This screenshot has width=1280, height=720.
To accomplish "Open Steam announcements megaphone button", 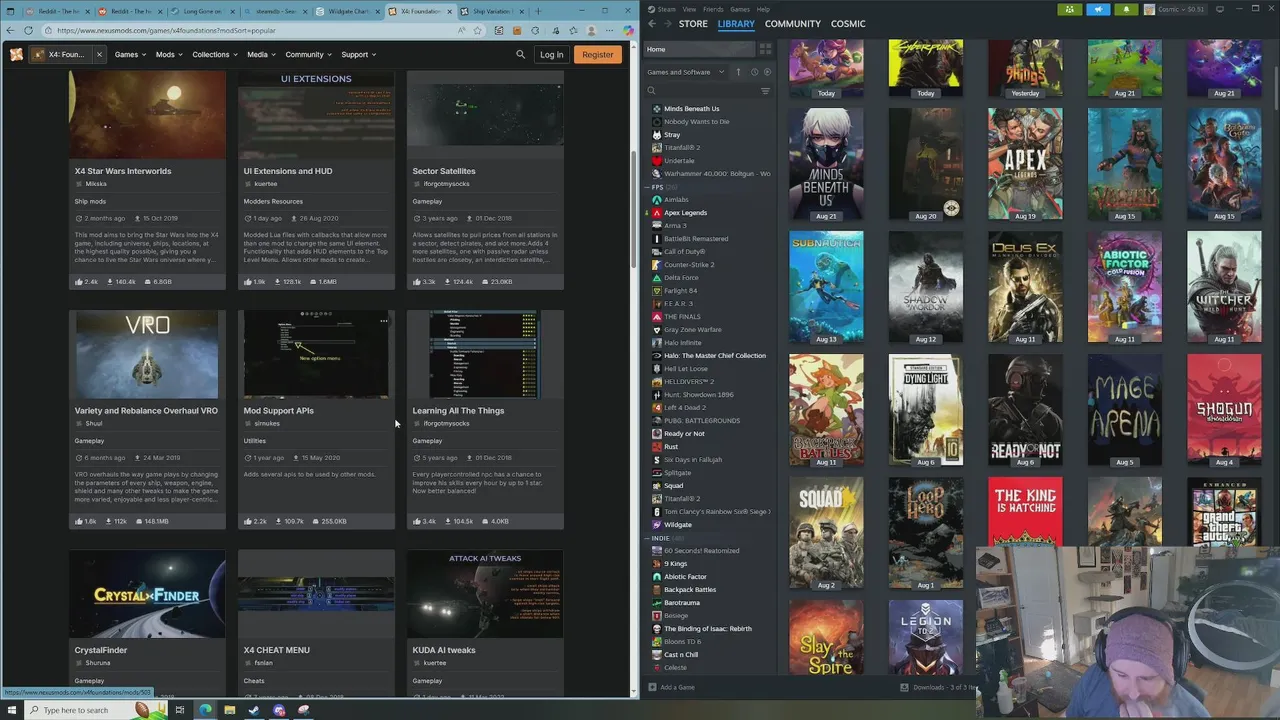I will (1098, 9).
